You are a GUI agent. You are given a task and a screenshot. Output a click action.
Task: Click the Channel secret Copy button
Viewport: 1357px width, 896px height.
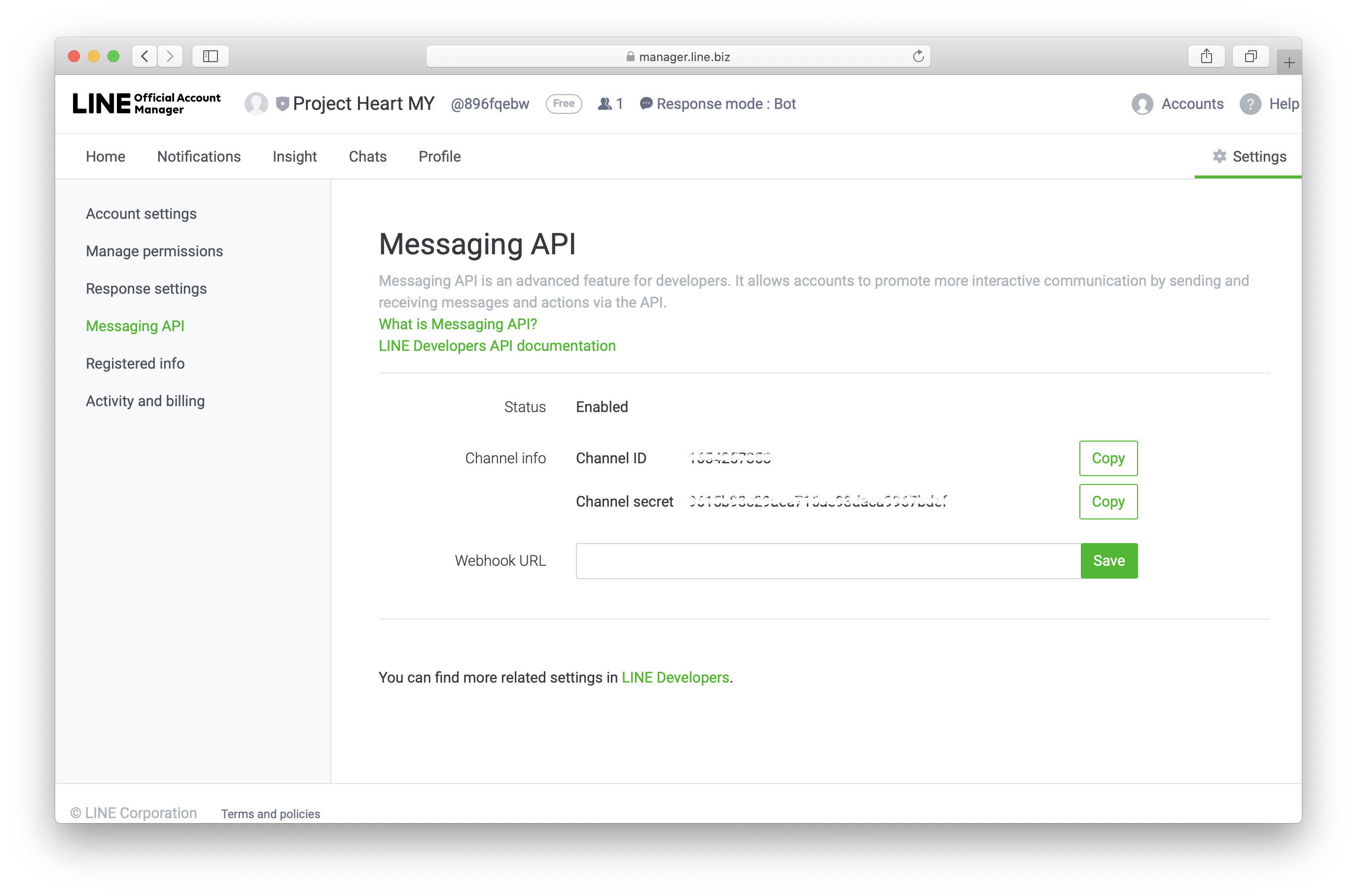[x=1109, y=502]
